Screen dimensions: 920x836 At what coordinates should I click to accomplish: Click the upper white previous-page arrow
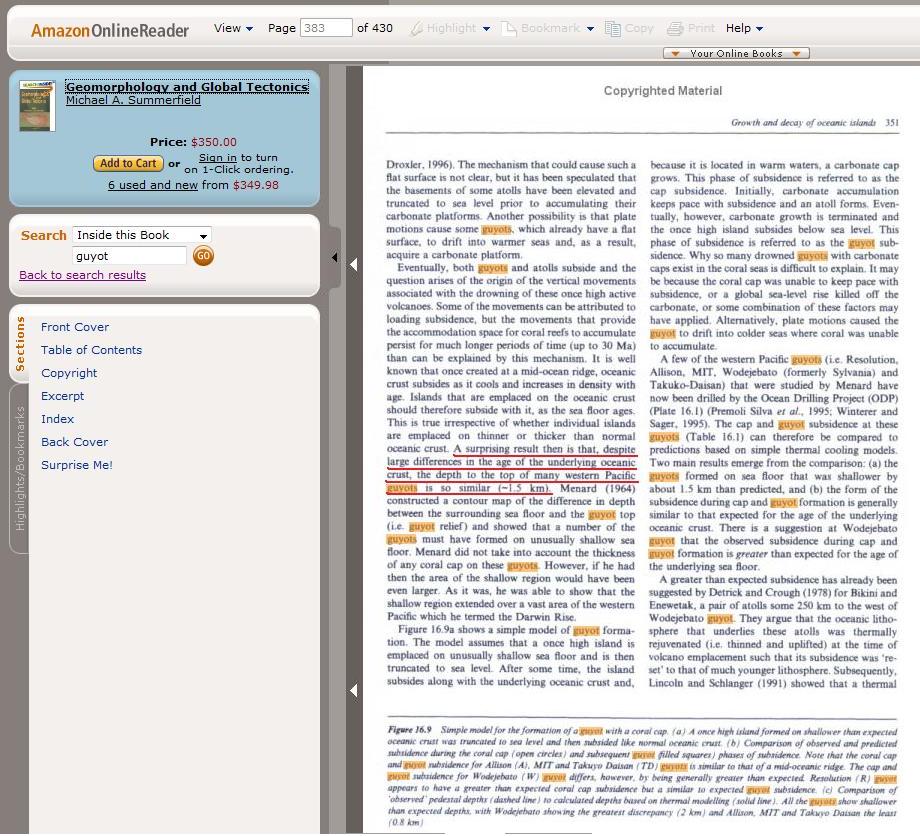(354, 265)
